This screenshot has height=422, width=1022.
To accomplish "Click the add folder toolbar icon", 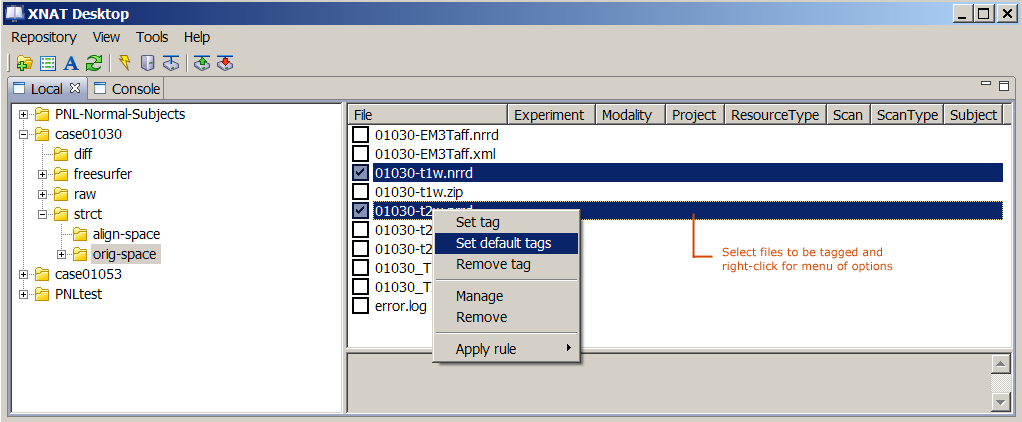I will (x=25, y=63).
